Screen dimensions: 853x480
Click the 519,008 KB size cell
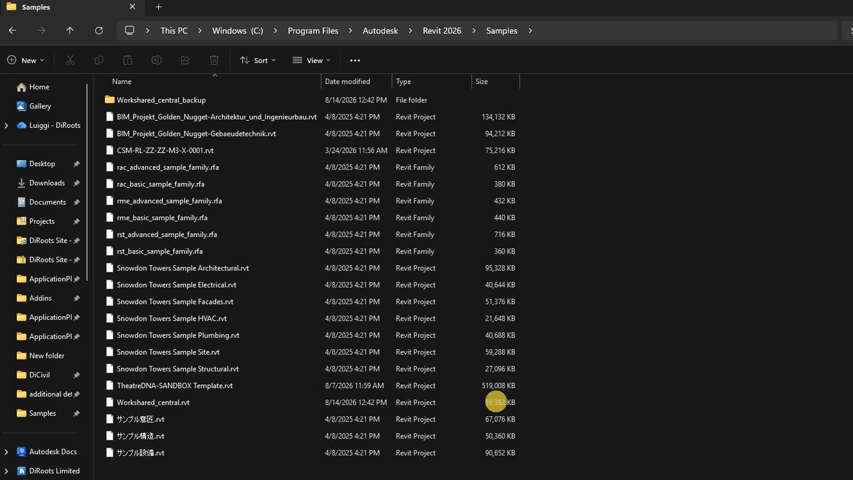tap(498, 386)
